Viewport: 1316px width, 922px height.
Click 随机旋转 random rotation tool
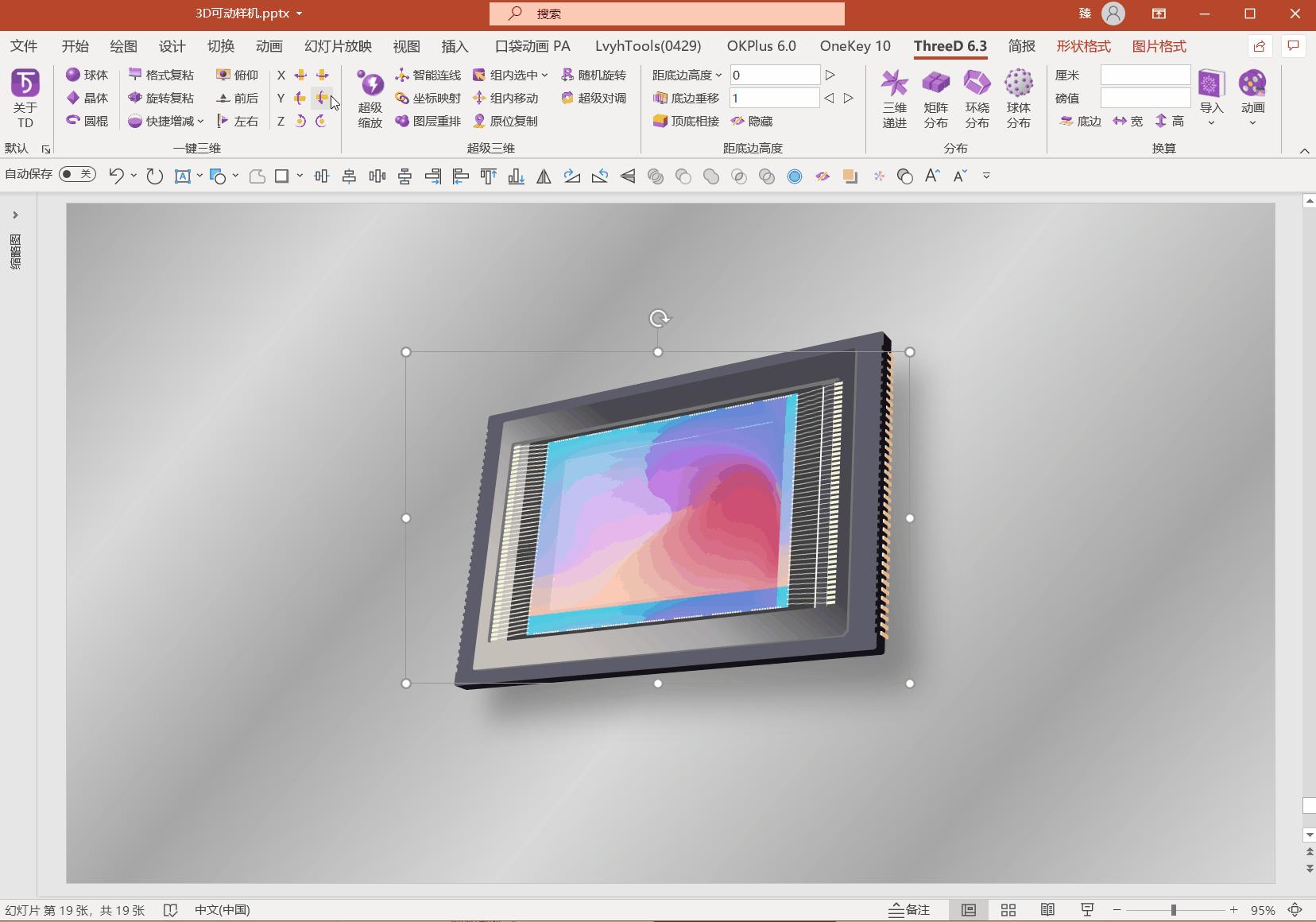point(594,75)
